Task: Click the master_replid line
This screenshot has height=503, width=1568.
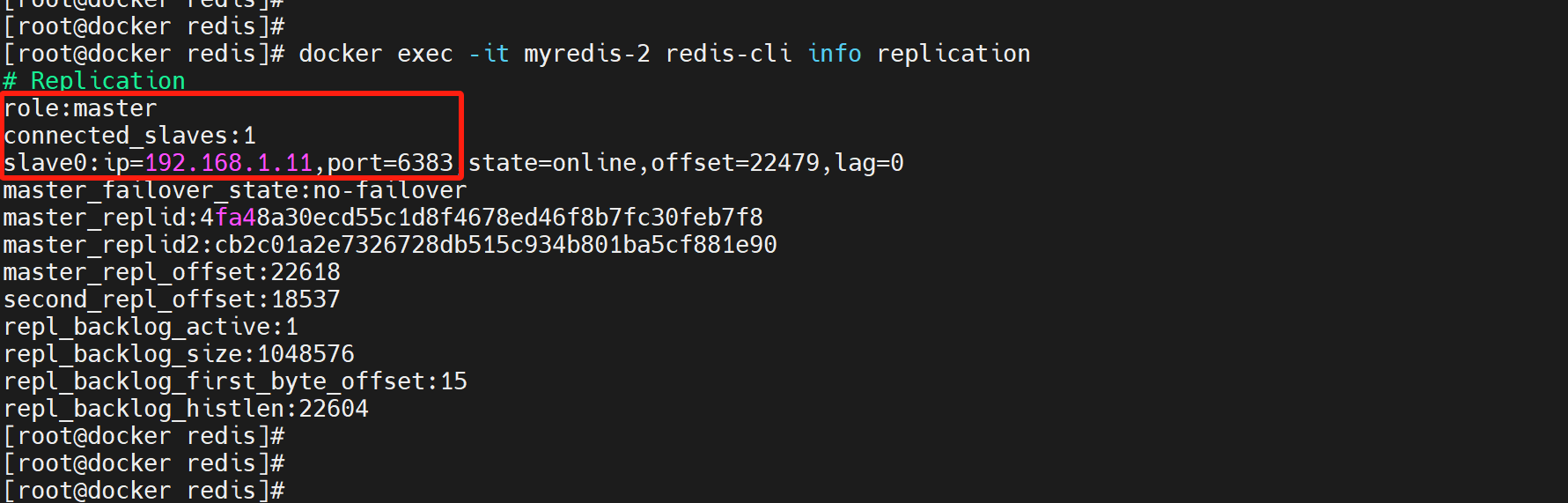Action: [383, 218]
